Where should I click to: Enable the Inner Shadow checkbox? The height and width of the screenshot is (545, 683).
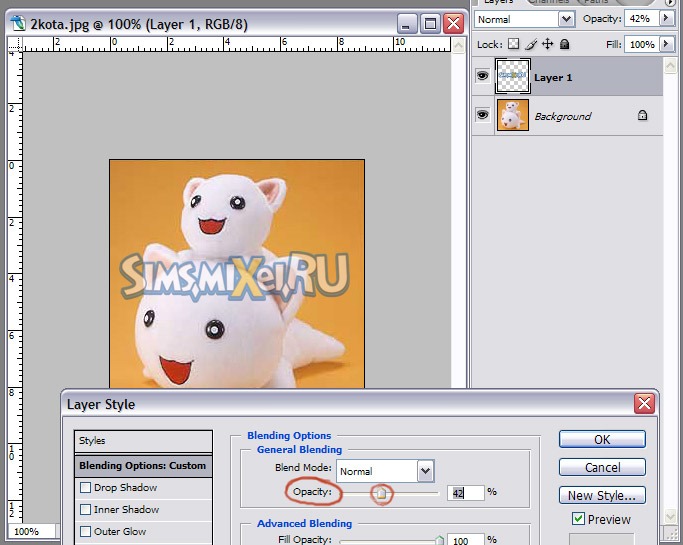[x=85, y=510]
